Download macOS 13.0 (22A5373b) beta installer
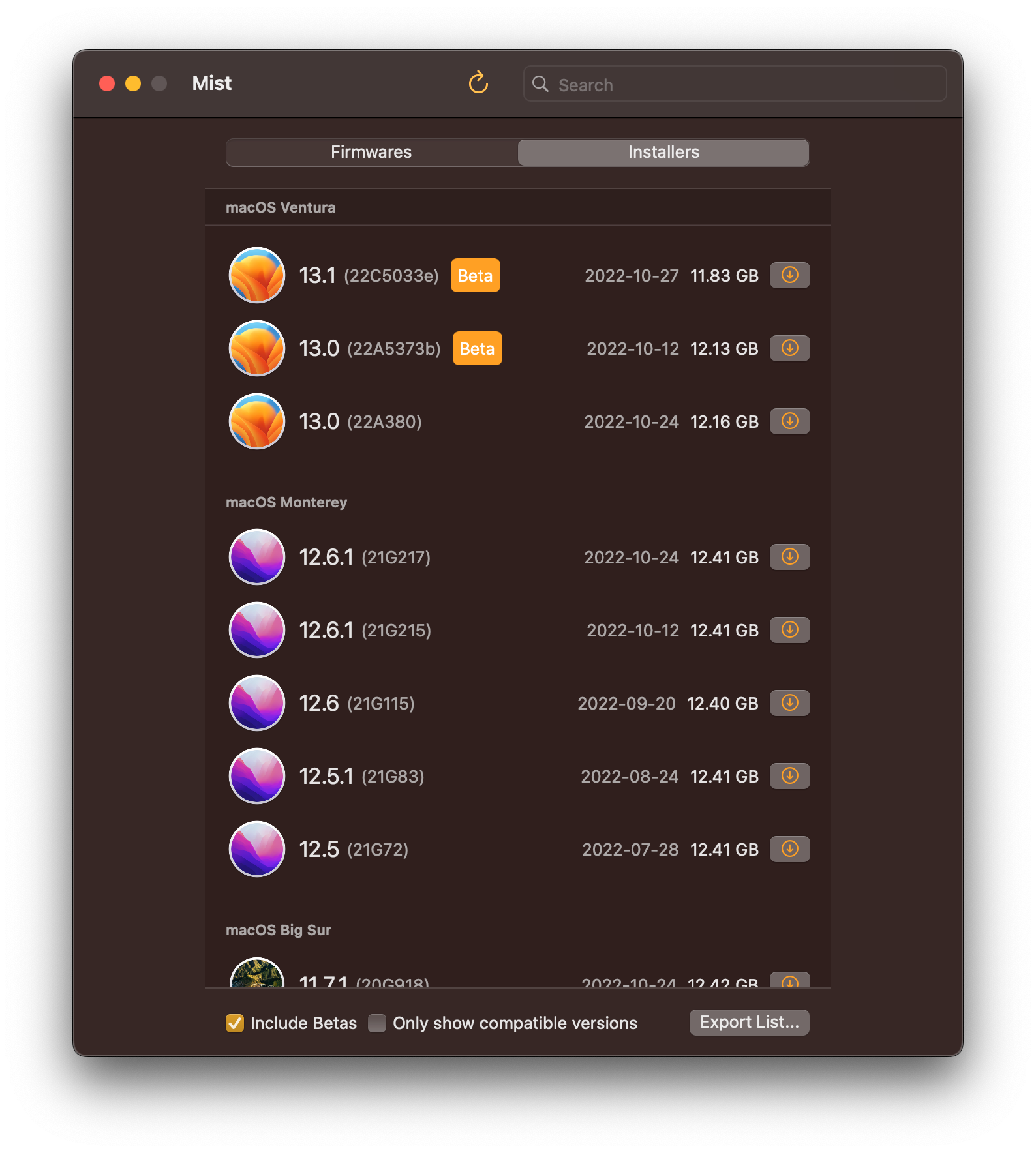Screen dimensions: 1036x1153 click(x=789, y=348)
